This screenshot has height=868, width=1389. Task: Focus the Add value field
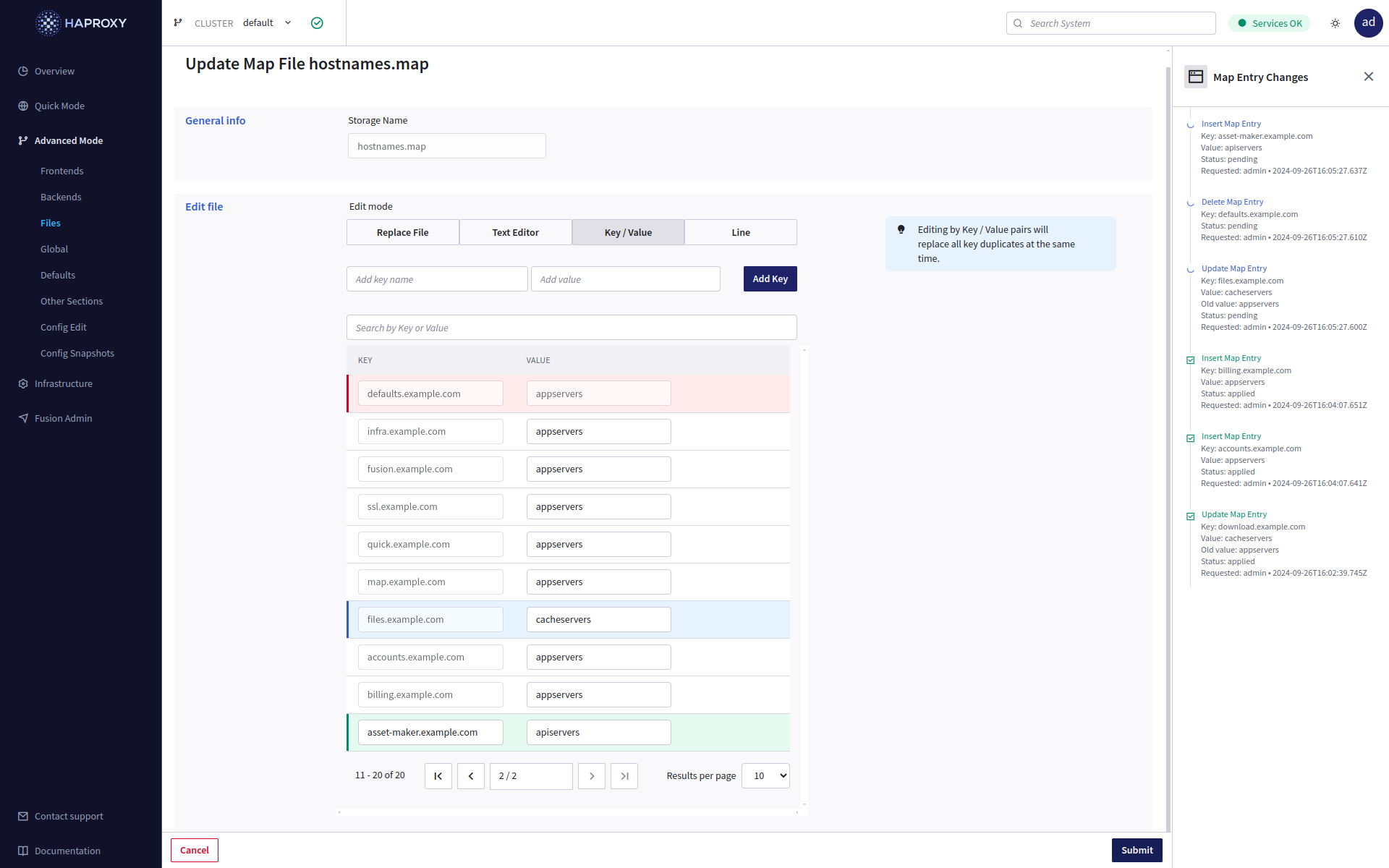pyautogui.click(x=626, y=279)
